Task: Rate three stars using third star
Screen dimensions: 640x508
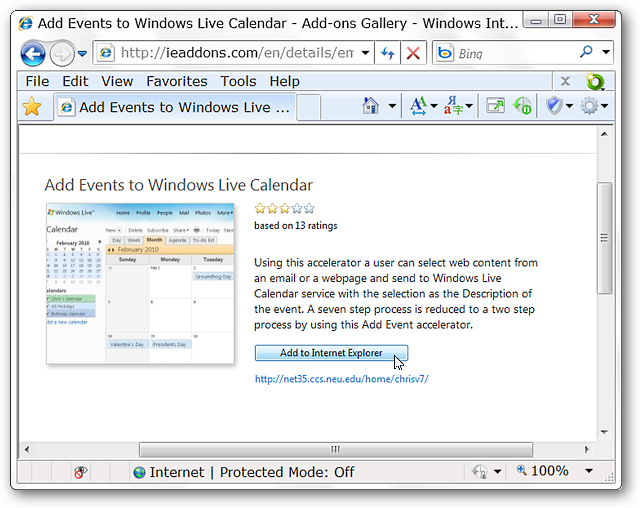Action: pyautogui.click(x=284, y=209)
